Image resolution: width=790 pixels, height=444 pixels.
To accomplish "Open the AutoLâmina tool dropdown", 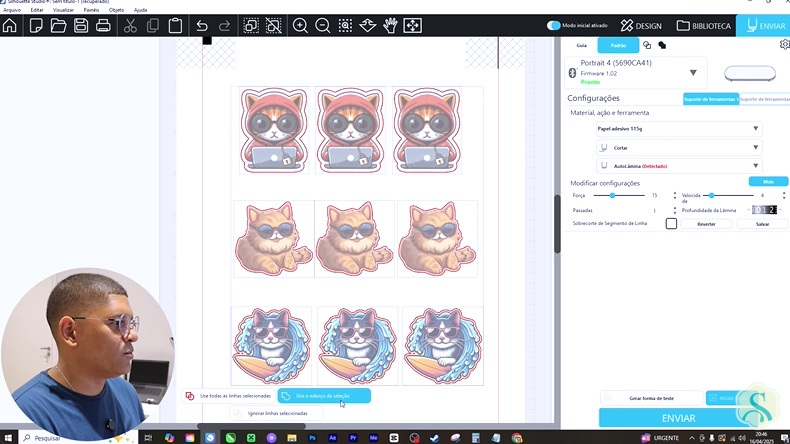I will pyautogui.click(x=679, y=165).
